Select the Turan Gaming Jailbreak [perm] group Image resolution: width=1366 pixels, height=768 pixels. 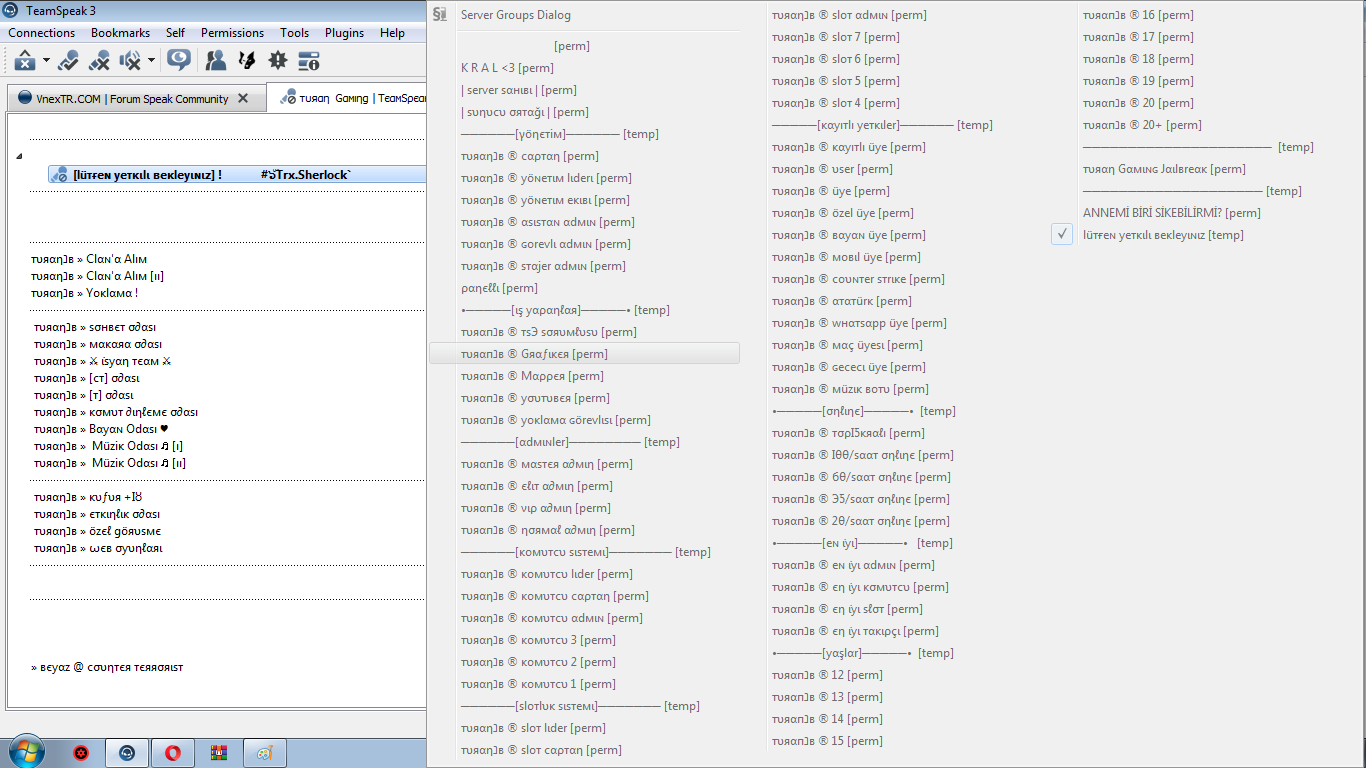pos(1164,169)
